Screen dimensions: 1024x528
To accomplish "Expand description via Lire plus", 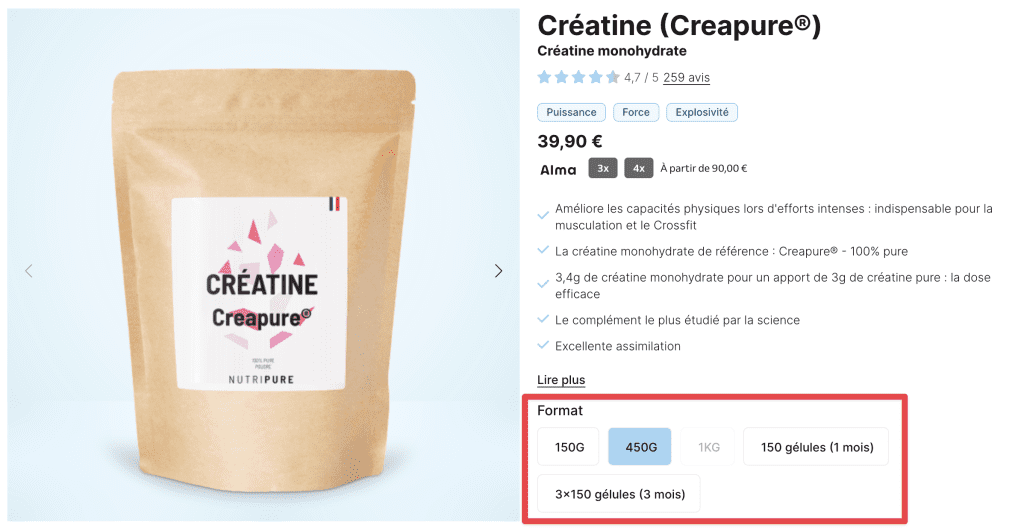I will (561, 380).
